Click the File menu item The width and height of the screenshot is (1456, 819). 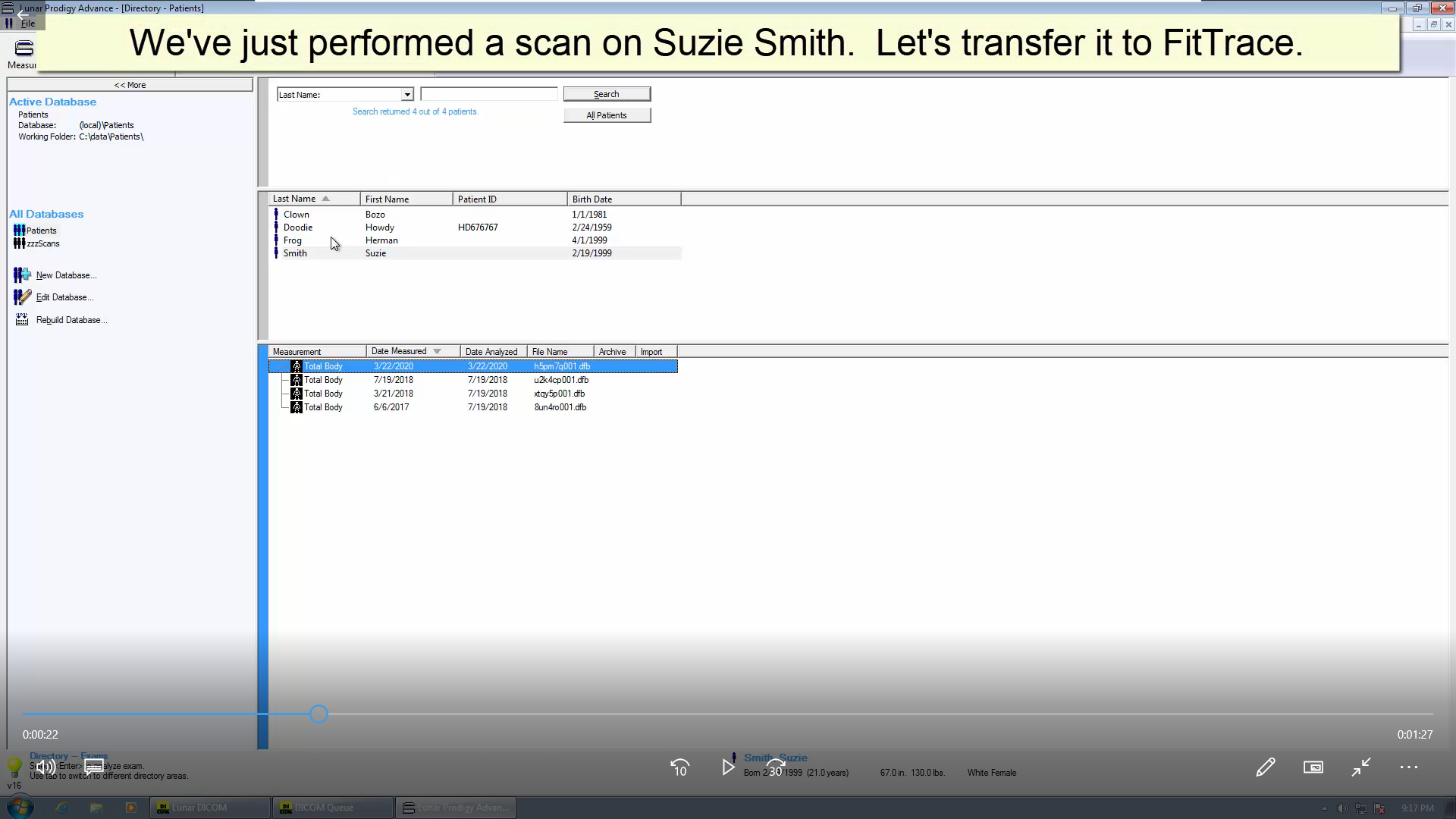pyautogui.click(x=27, y=22)
